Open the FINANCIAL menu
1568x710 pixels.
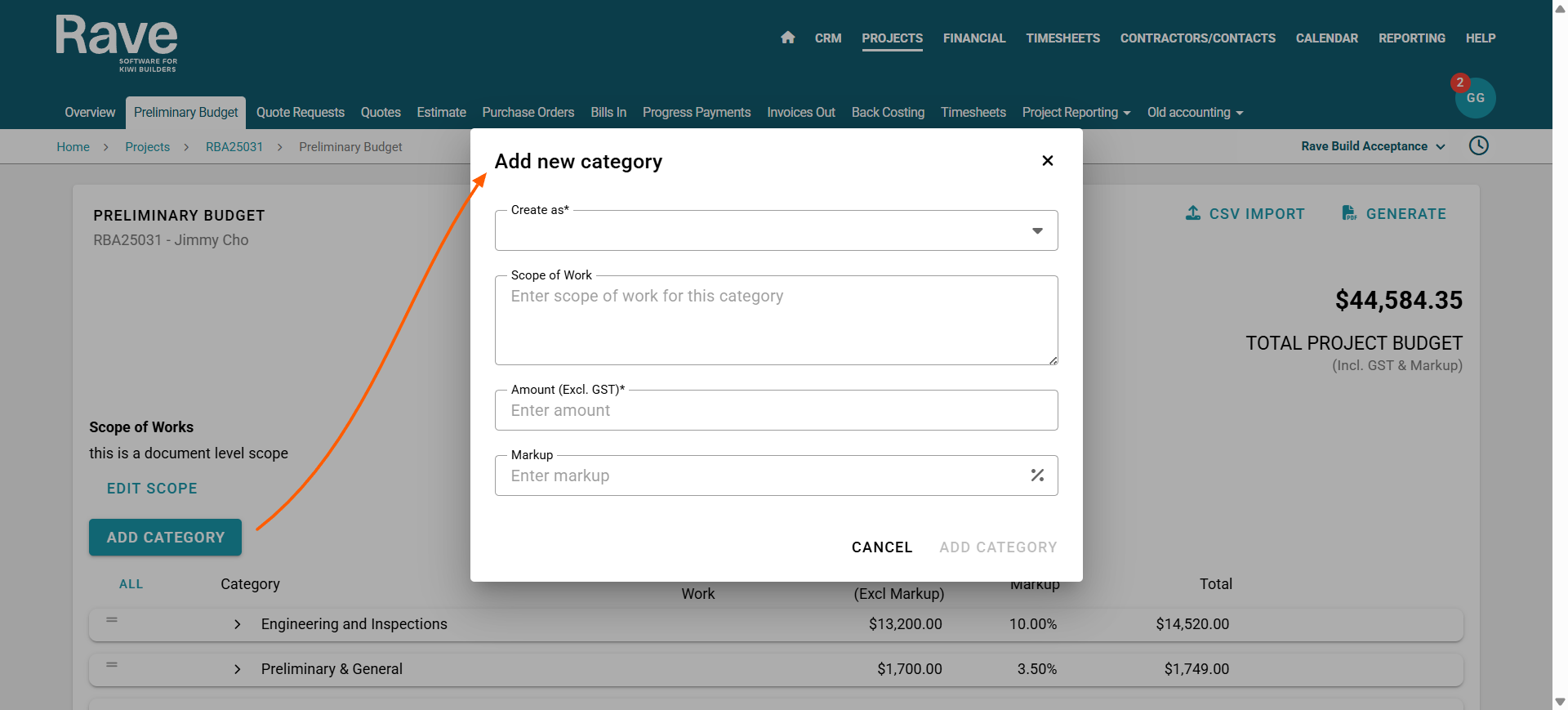tap(973, 38)
